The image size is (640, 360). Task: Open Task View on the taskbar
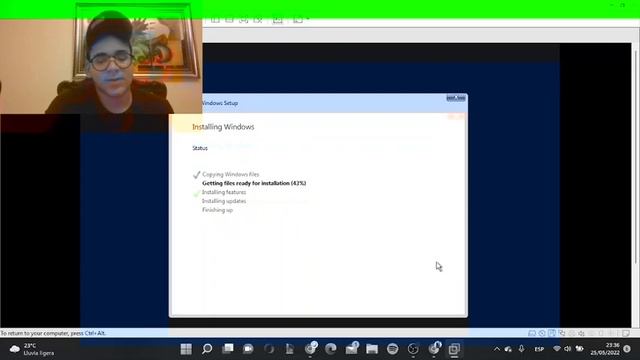tap(228, 349)
